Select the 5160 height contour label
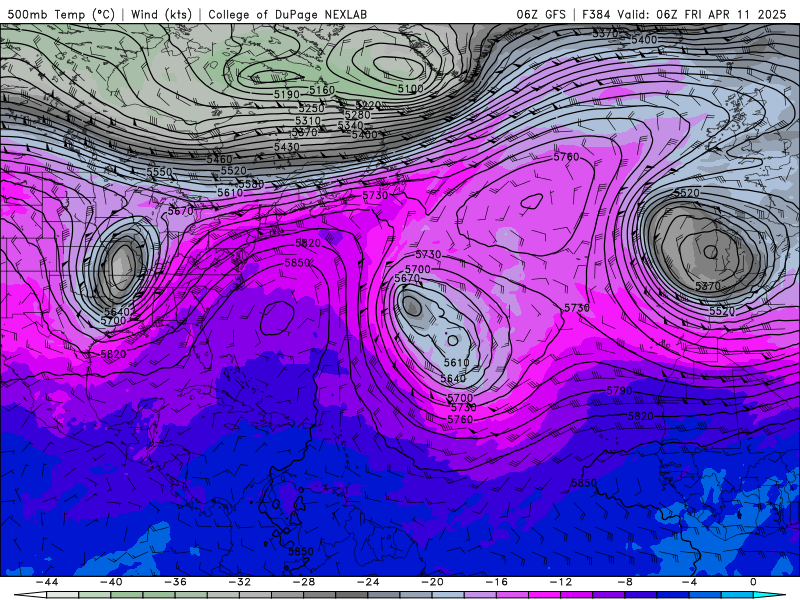The width and height of the screenshot is (800, 600). pyautogui.click(x=321, y=90)
